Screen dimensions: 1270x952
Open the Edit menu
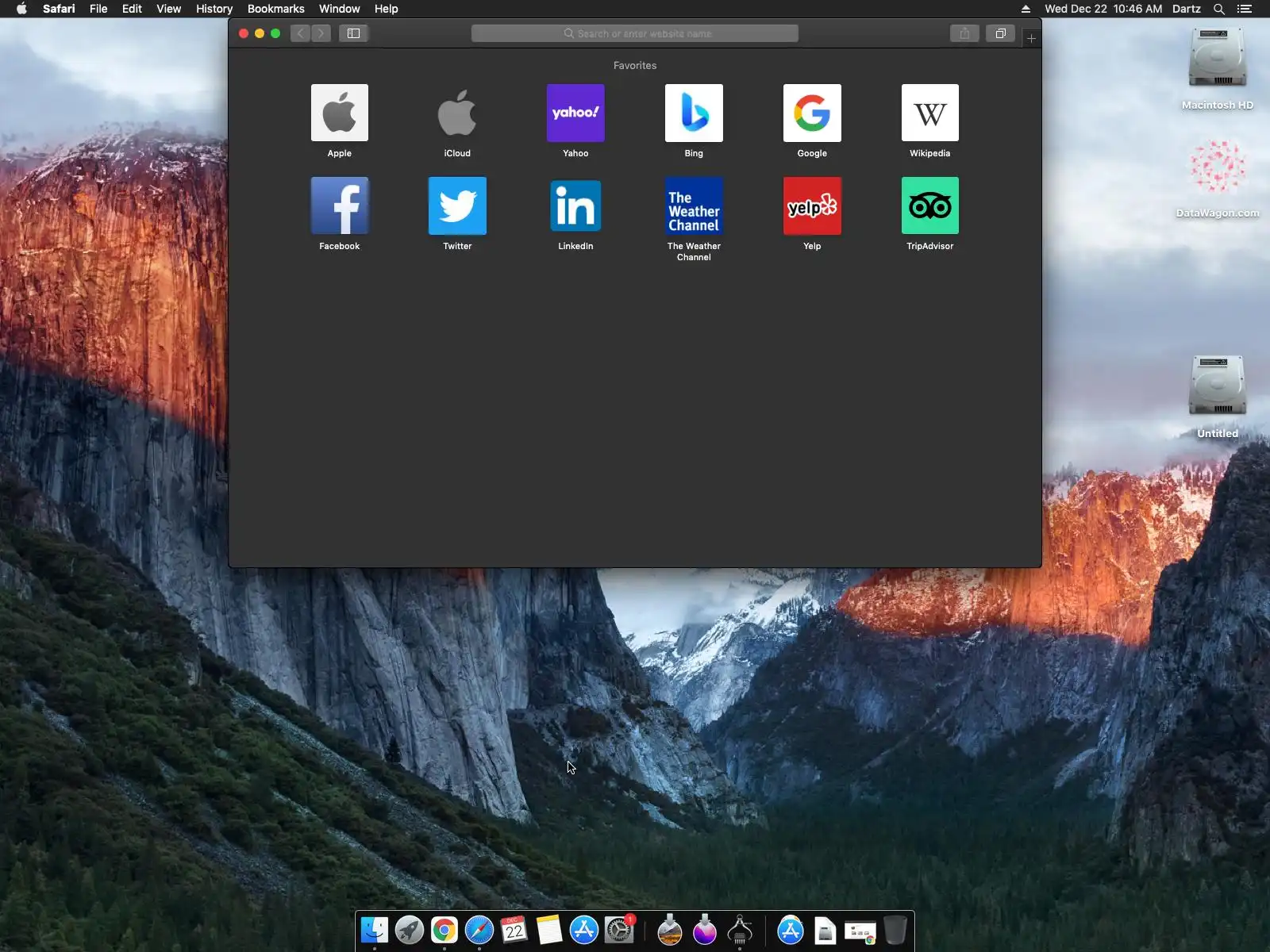coord(132,9)
